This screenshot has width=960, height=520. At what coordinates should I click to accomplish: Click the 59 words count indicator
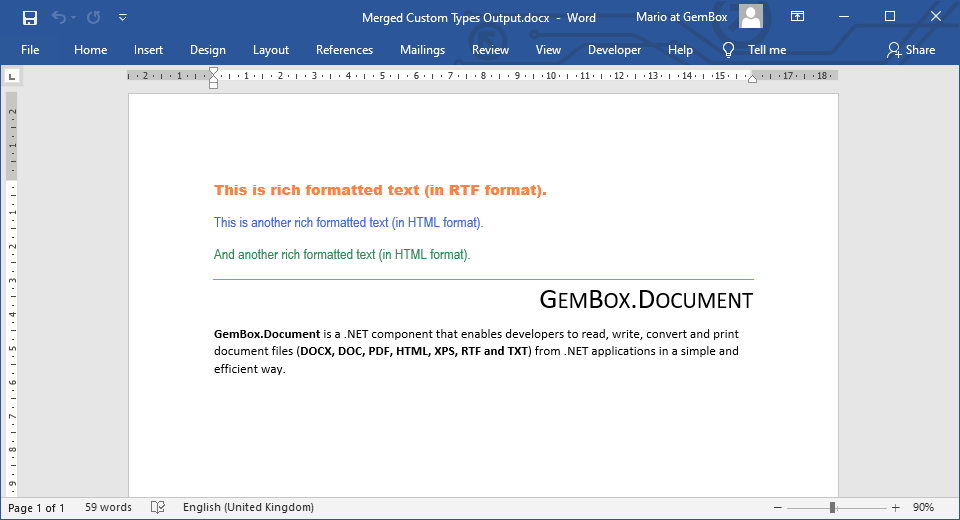pos(108,508)
